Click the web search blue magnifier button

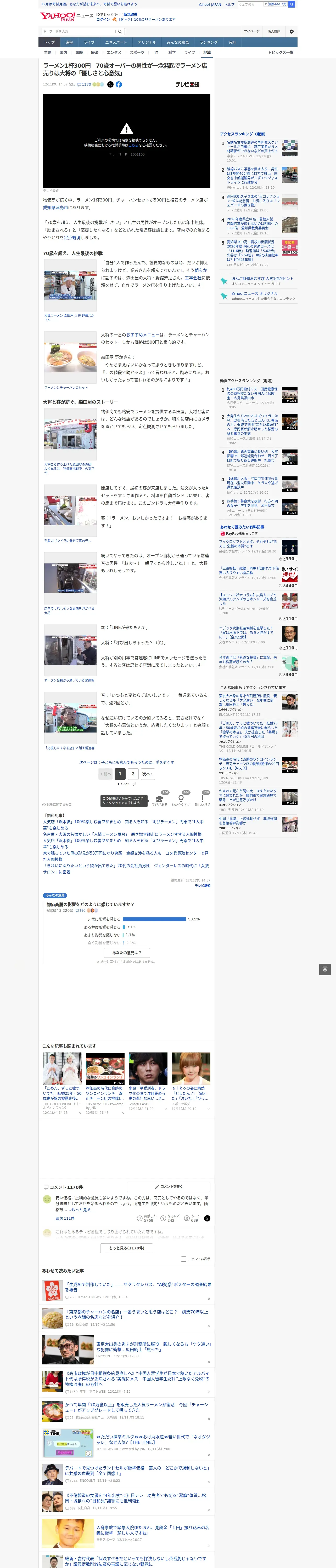(x=292, y=4)
